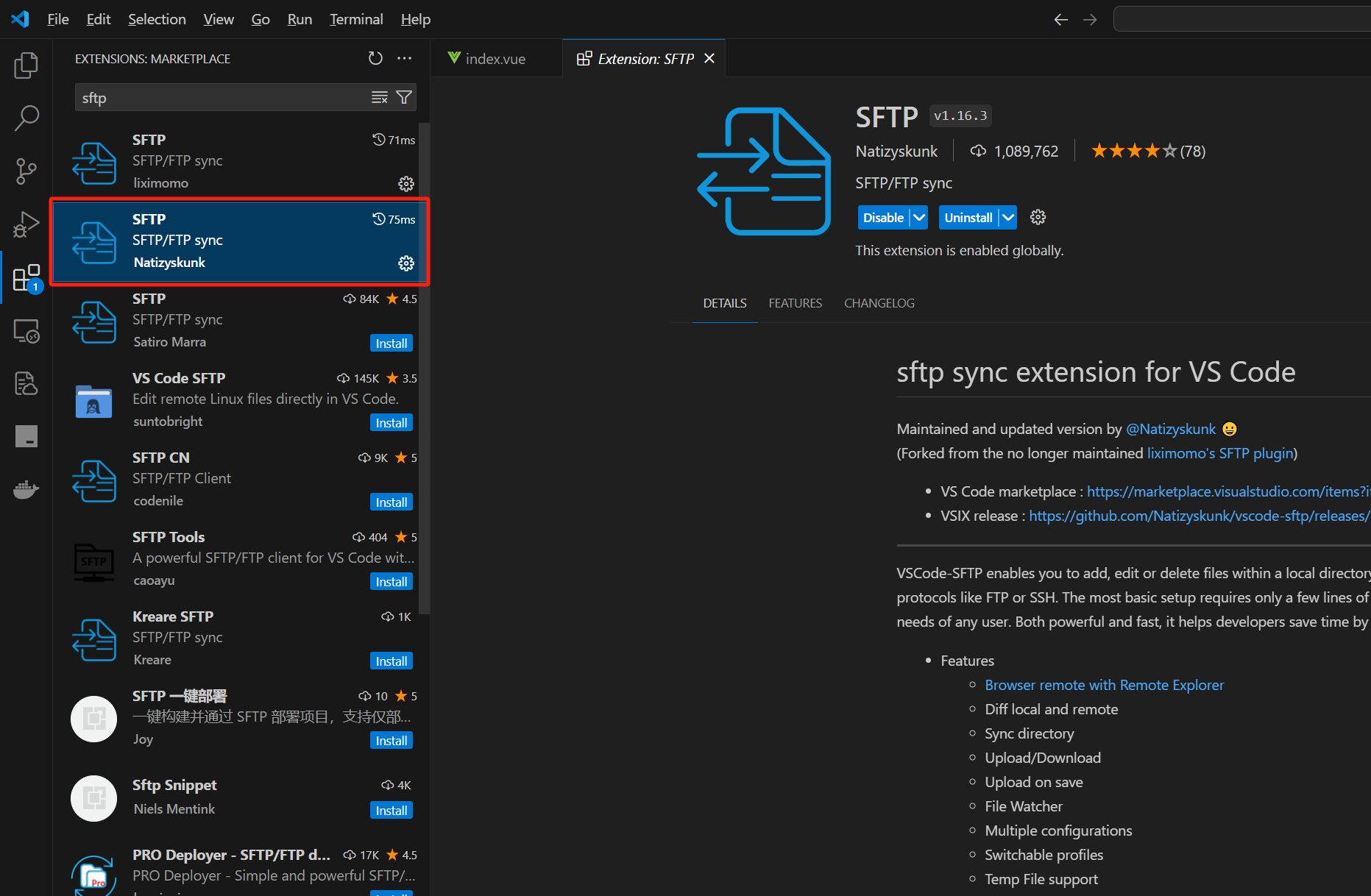Go forward in navigation history
This screenshot has height=896, width=1371.
[1090, 19]
